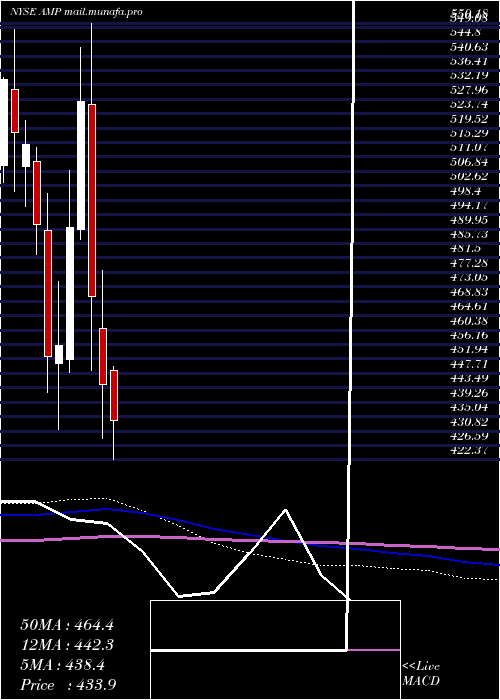This screenshot has width=500, height=700.
Task: Click the NYSE AMP mail.munafa.pro title text
Action: 76,12
